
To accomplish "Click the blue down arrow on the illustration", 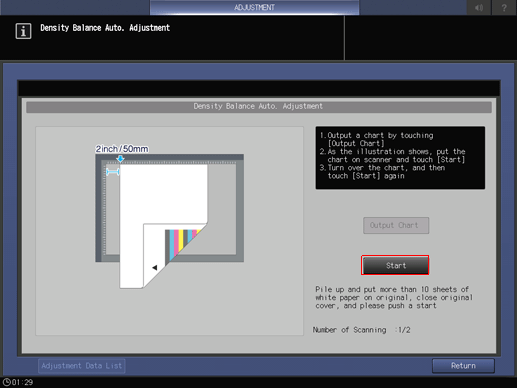I will [120, 159].
